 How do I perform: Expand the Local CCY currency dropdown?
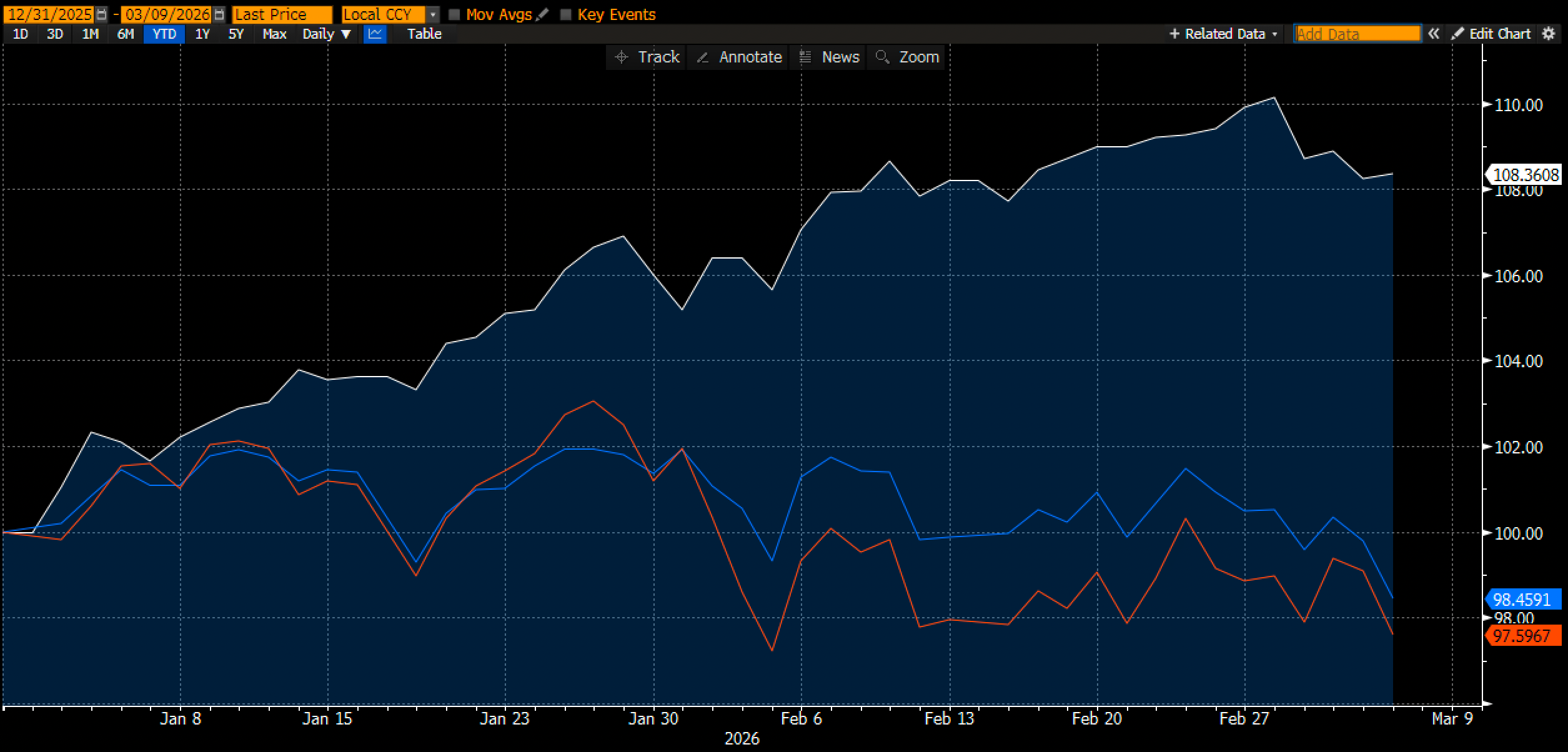coord(433,14)
